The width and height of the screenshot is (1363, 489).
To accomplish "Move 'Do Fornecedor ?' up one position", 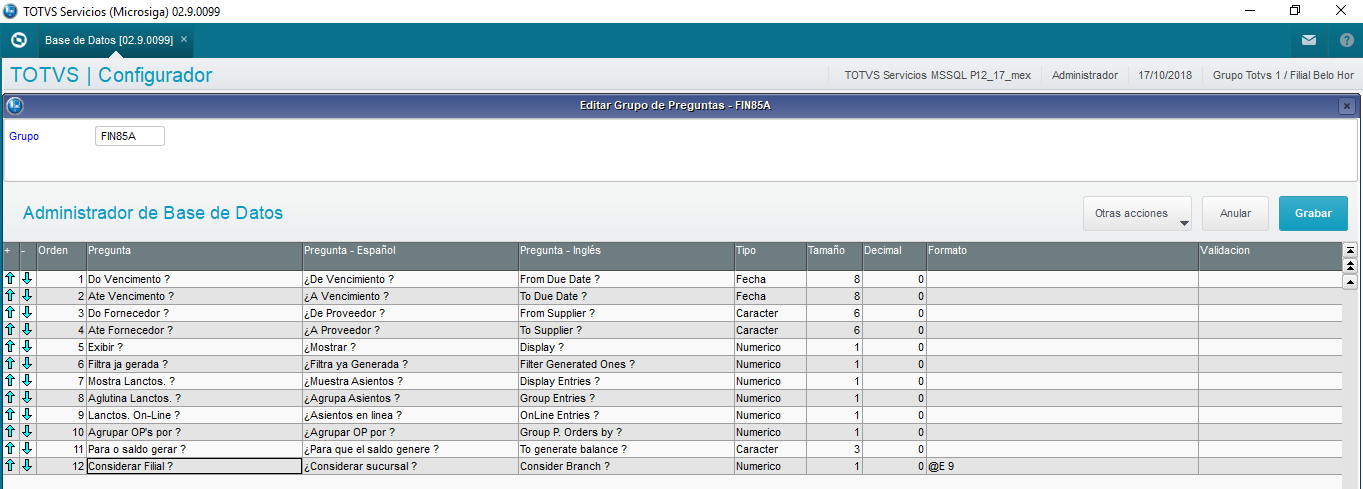I will [x=10, y=313].
